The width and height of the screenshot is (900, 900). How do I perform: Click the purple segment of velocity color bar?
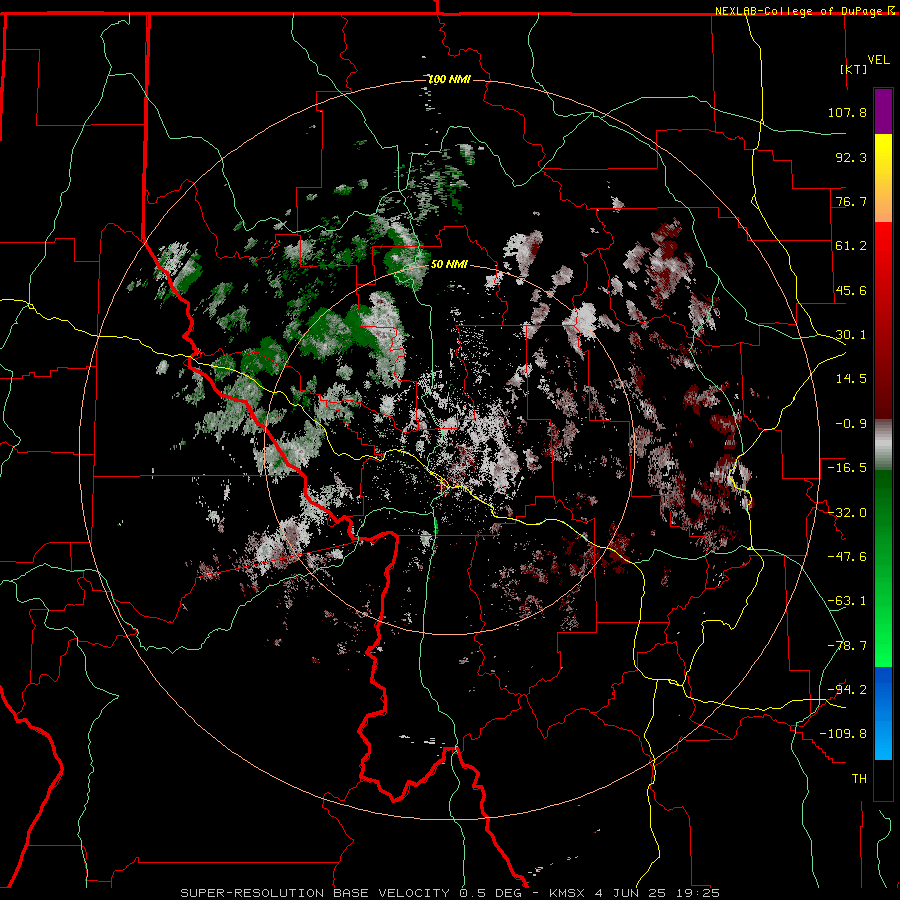tap(883, 111)
